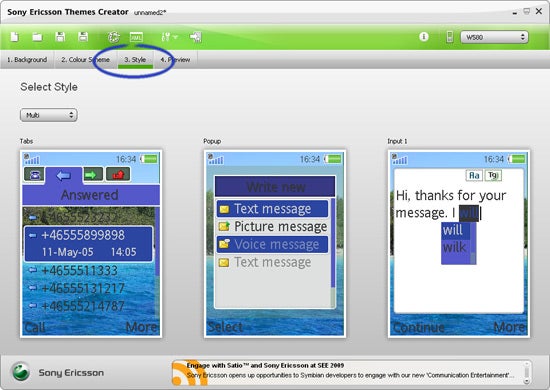The image size is (550, 390).
Task: Open the info icon in toolbar
Action: 424,36
